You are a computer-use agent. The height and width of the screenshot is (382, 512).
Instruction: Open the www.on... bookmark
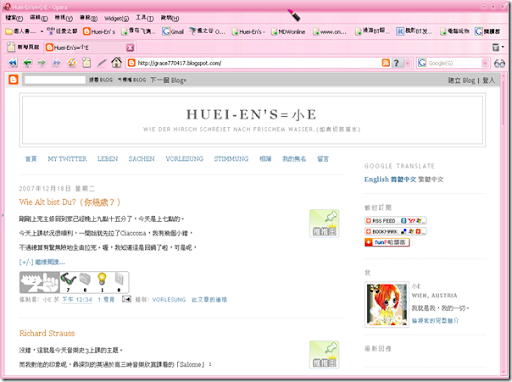tap(330, 32)
